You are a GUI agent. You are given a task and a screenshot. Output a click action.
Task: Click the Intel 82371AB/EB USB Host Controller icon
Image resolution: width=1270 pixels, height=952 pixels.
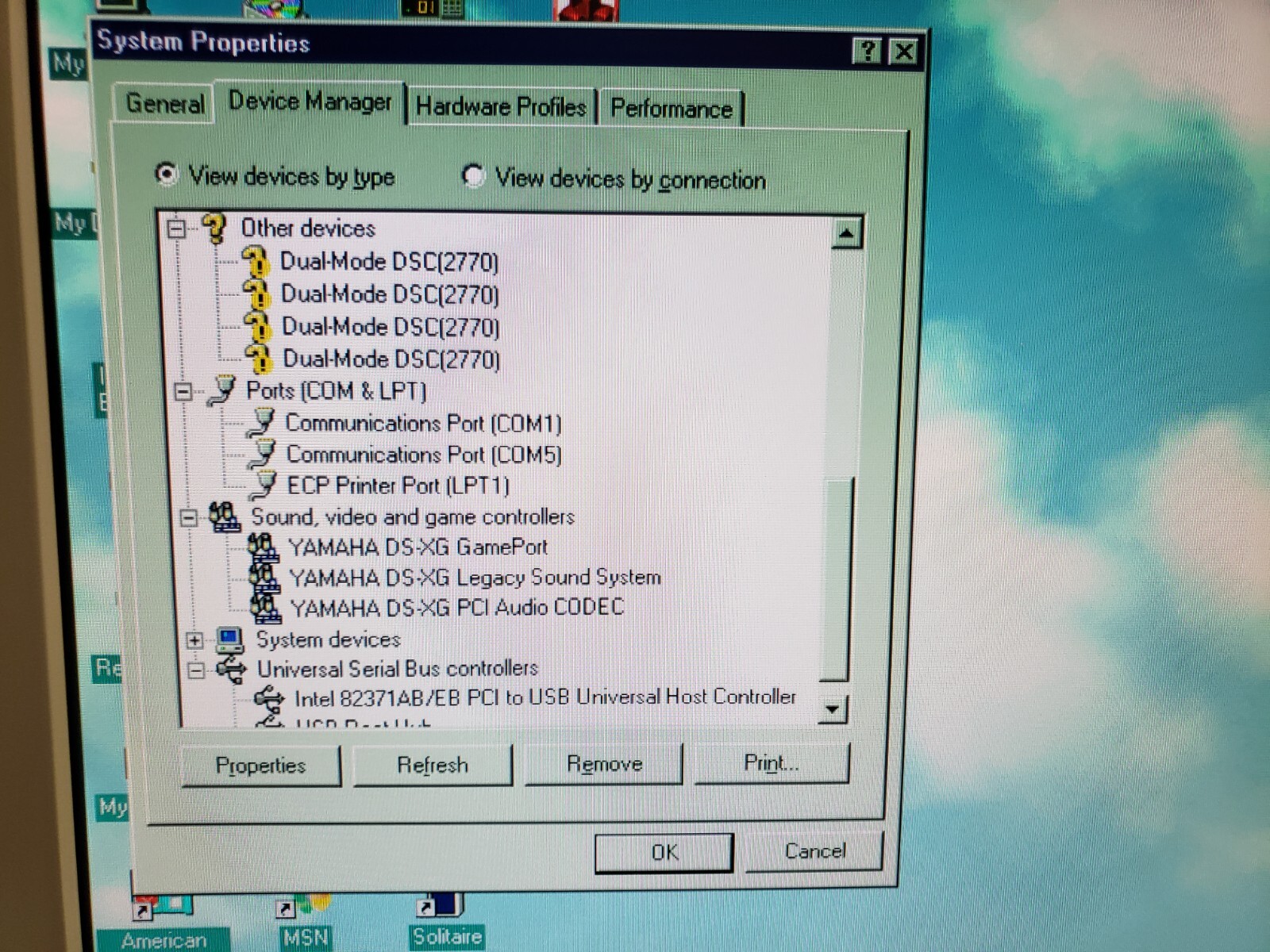point(269,697)
